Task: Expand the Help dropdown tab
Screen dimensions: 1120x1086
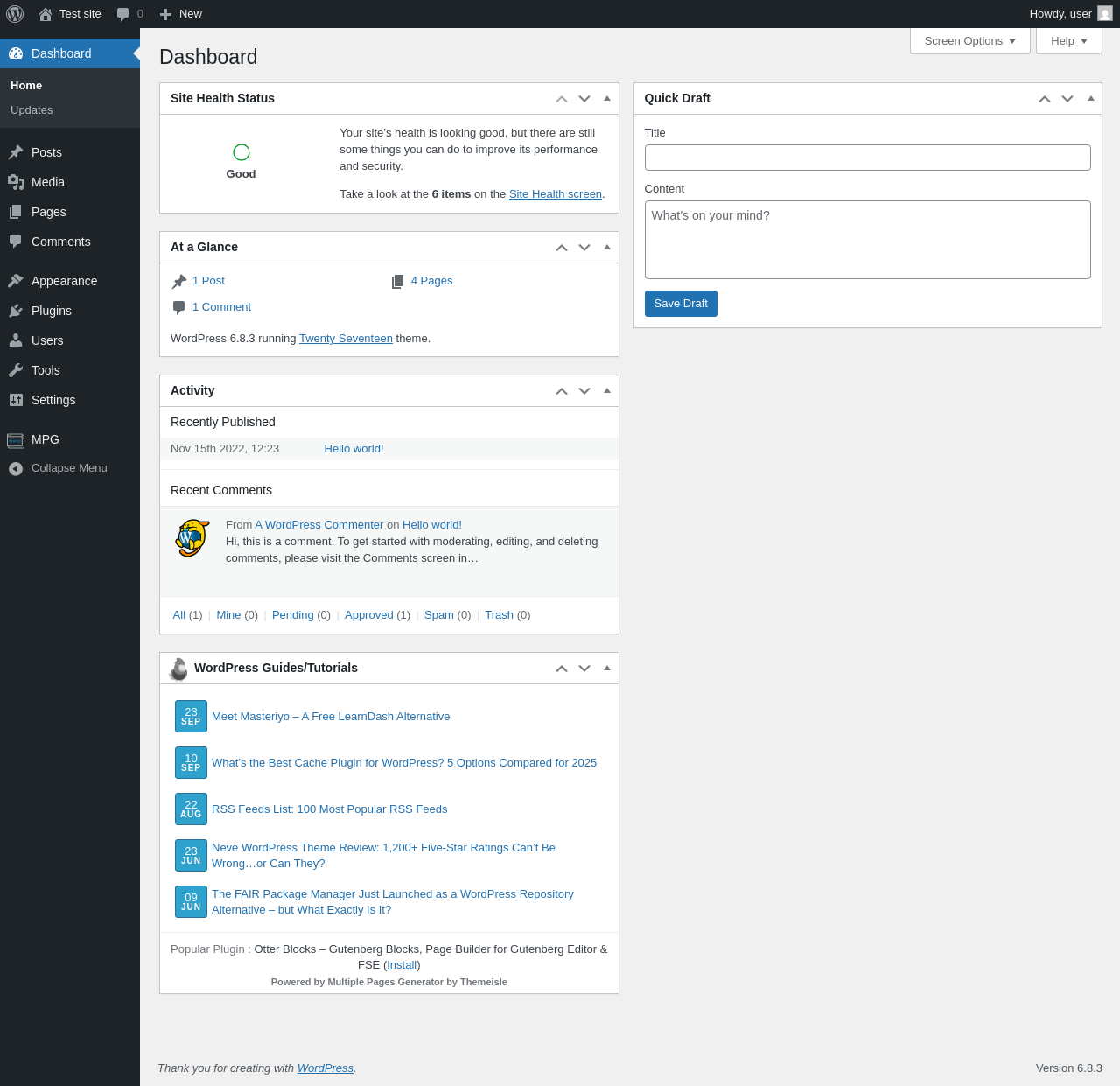Action: [1068, 41]
